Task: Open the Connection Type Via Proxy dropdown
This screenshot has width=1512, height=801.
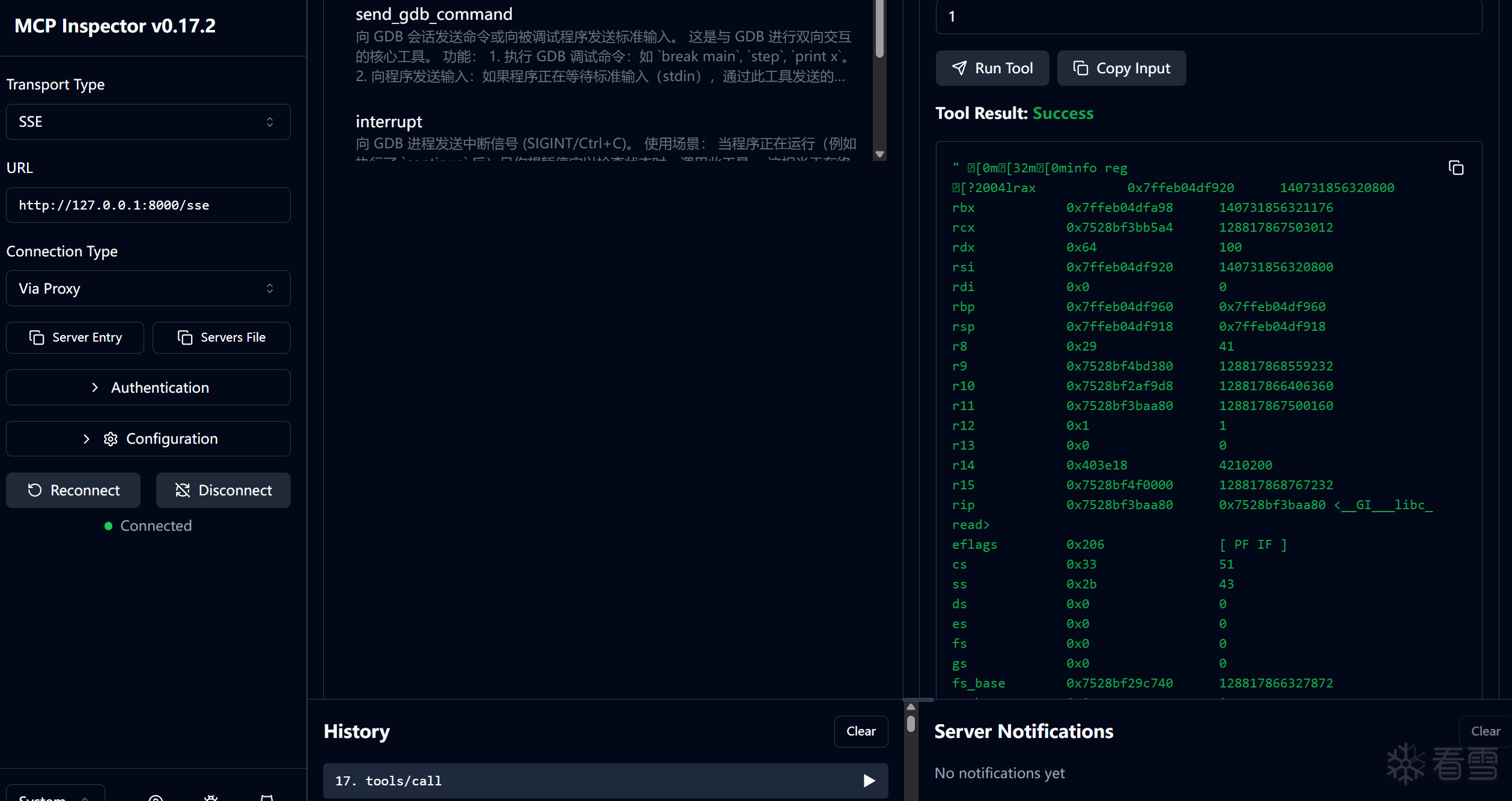Action: click(x=148, y=288)
